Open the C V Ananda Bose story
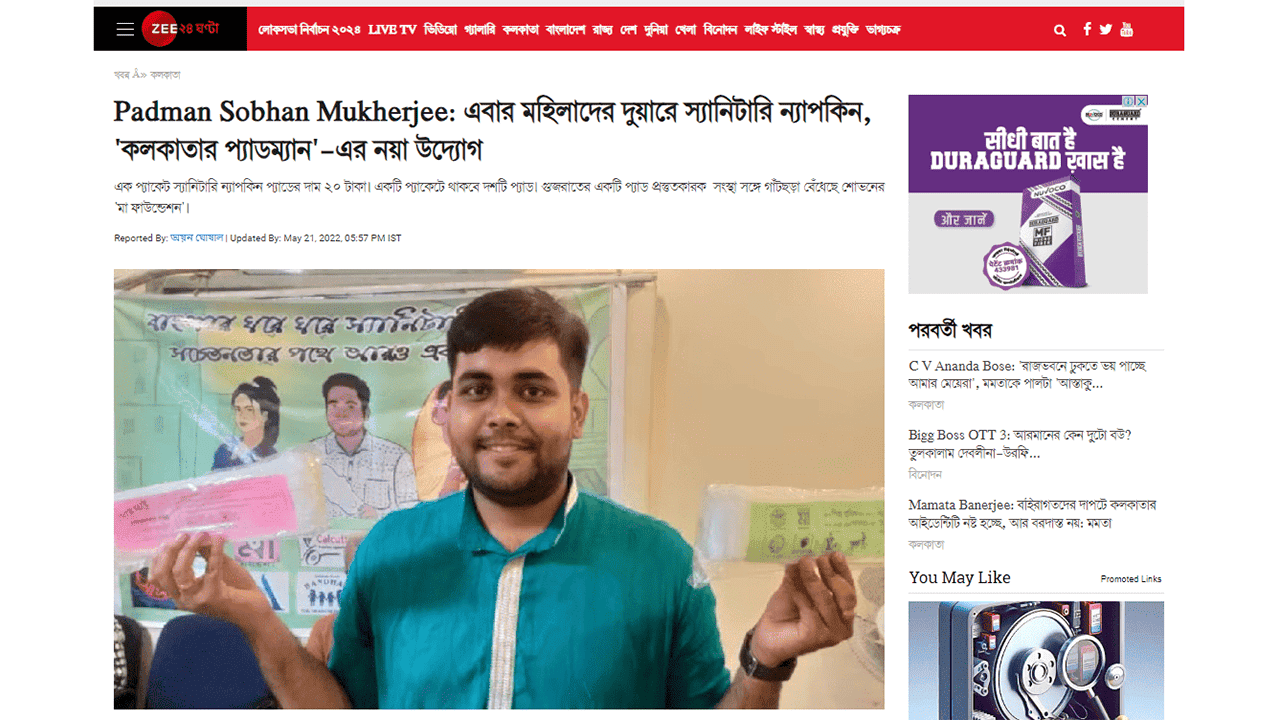Viewport: 1280px width, 720px height. (1028, 374)
